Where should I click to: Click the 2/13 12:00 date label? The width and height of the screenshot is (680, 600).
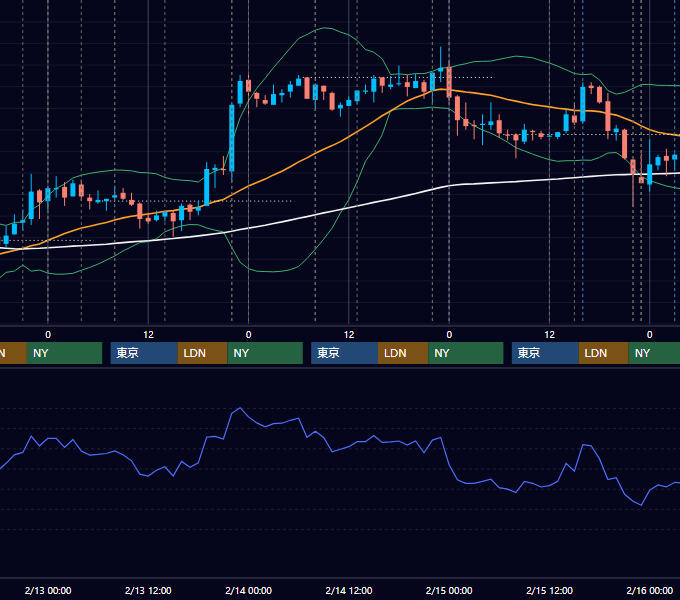pos(148,590)
